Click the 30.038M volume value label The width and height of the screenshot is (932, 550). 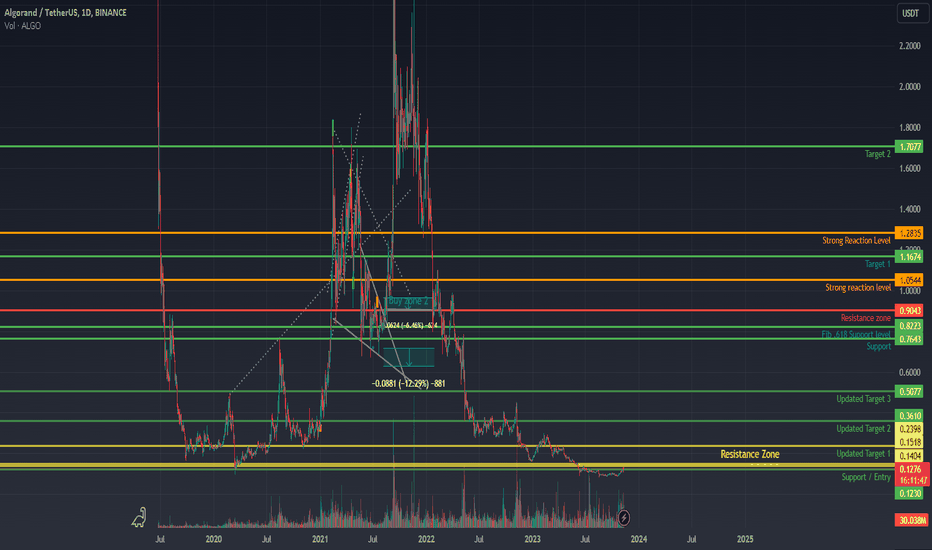point(912,520)
